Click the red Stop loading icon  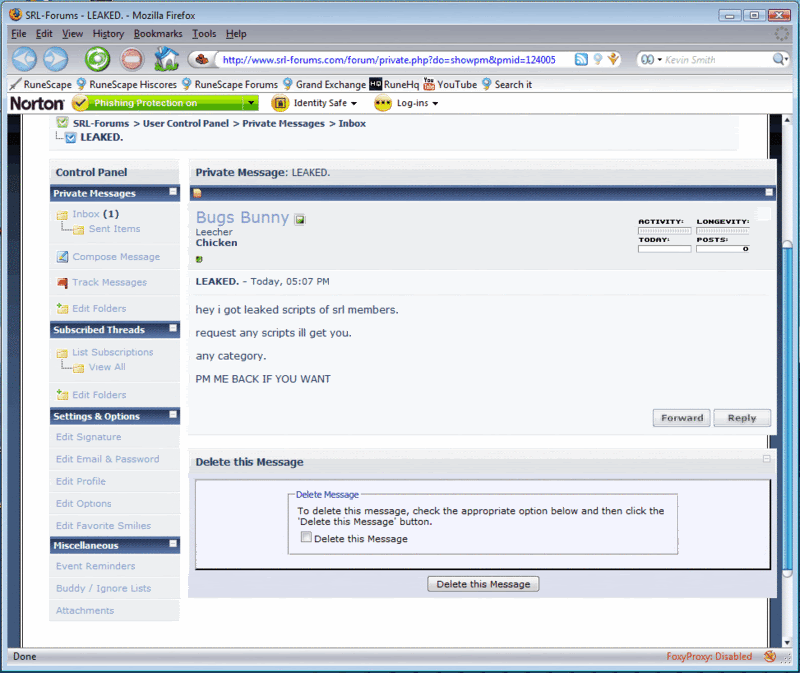[x=132, y=59]
